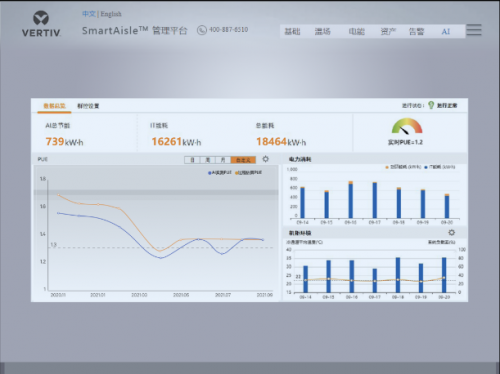Toggle the orange predicted PUE legend
Image resolution: width=500 pixels, height=374 pixels.
tap(248, 173)
